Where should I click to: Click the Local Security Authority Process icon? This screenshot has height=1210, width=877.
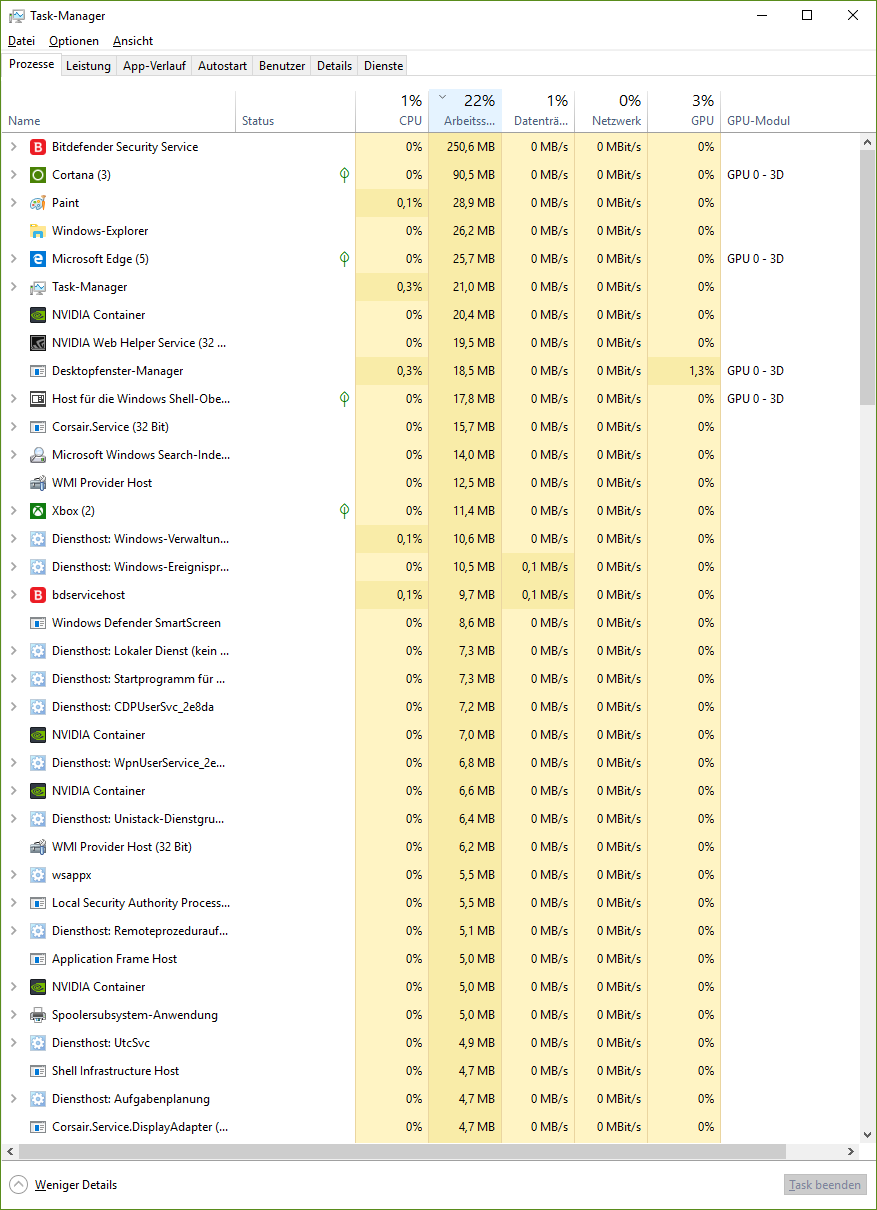[x=38, y=903]
